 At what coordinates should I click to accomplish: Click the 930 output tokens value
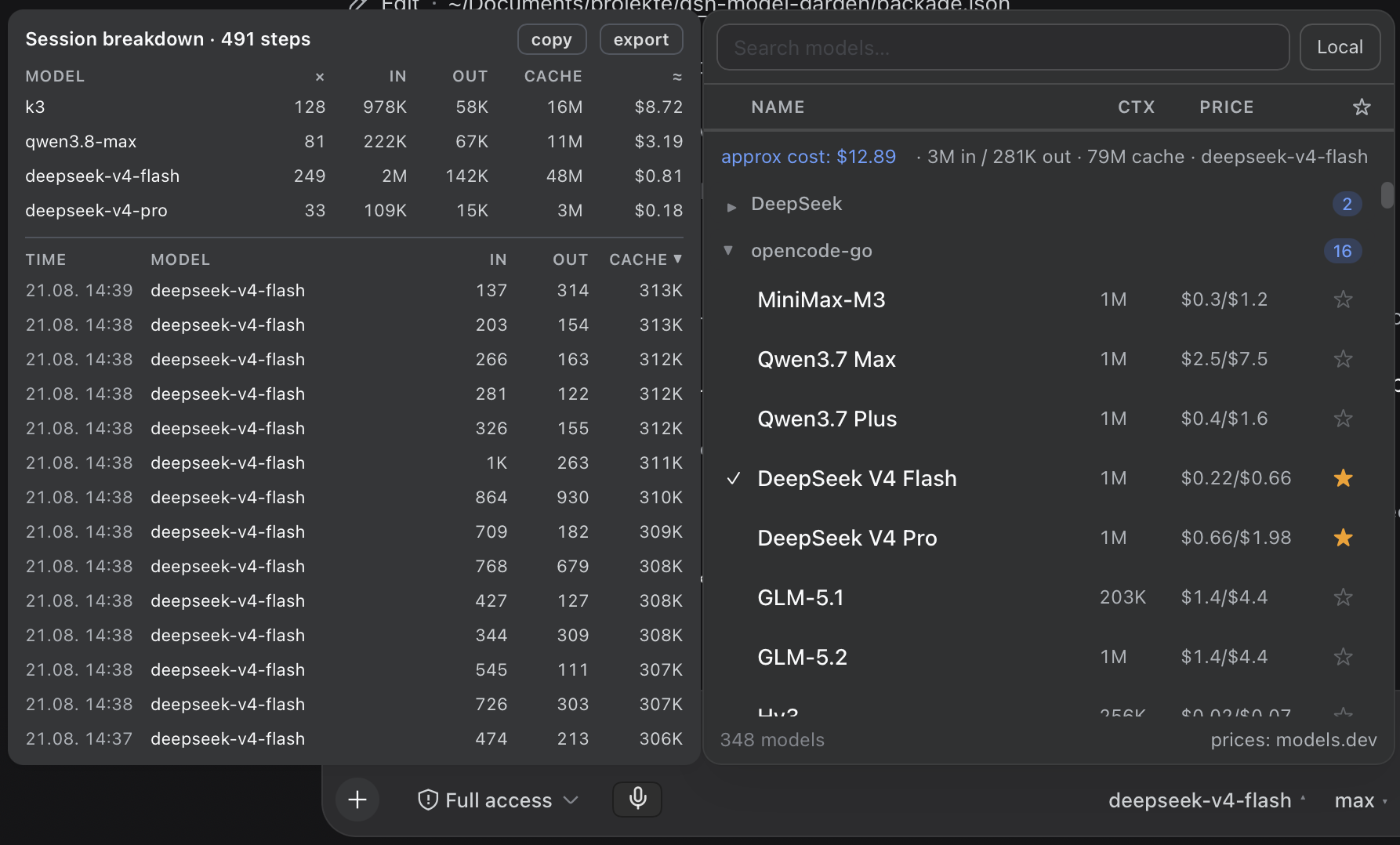[x=572, y=497]
